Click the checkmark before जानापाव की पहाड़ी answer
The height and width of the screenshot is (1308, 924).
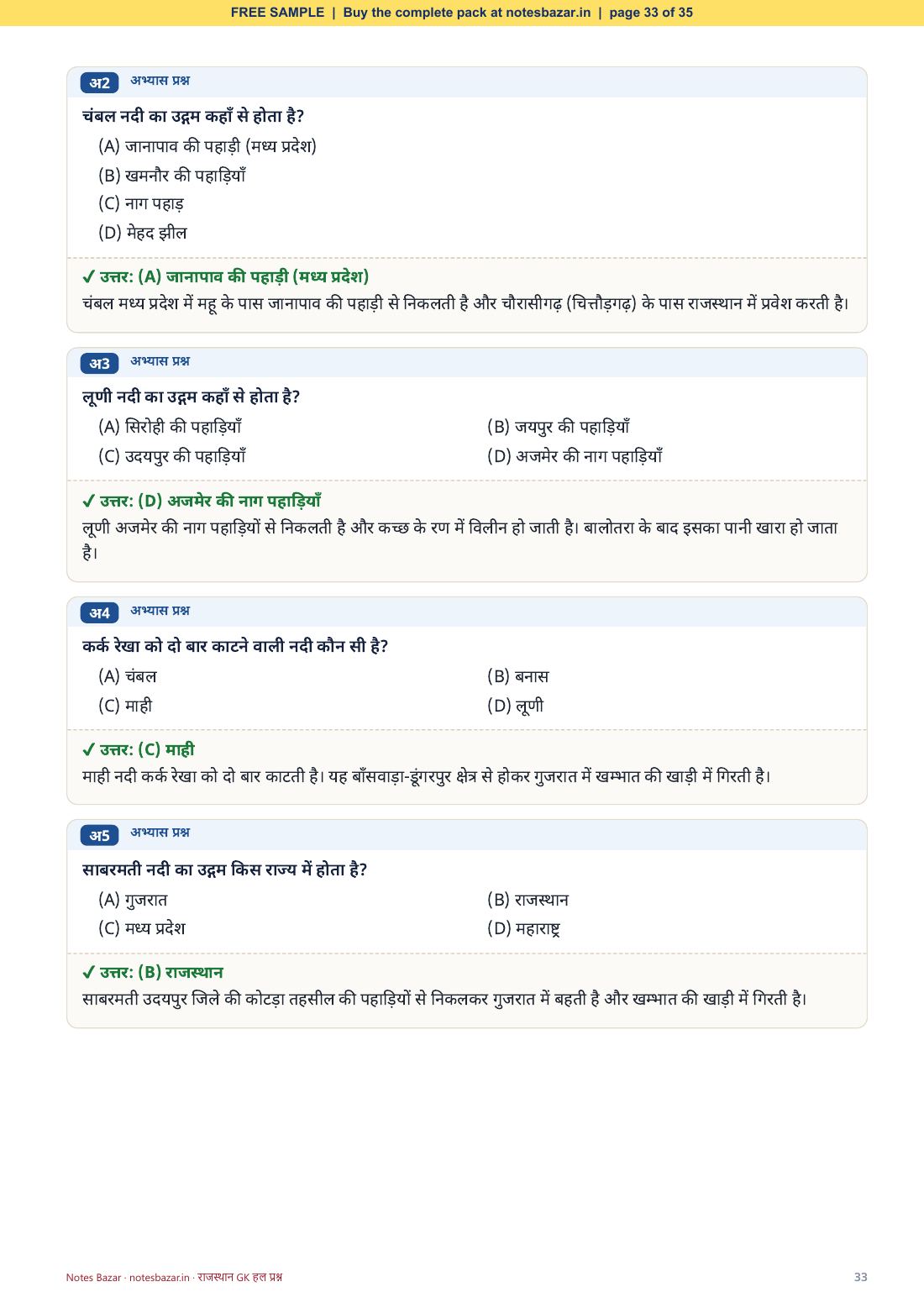click(x=88, y=277)
